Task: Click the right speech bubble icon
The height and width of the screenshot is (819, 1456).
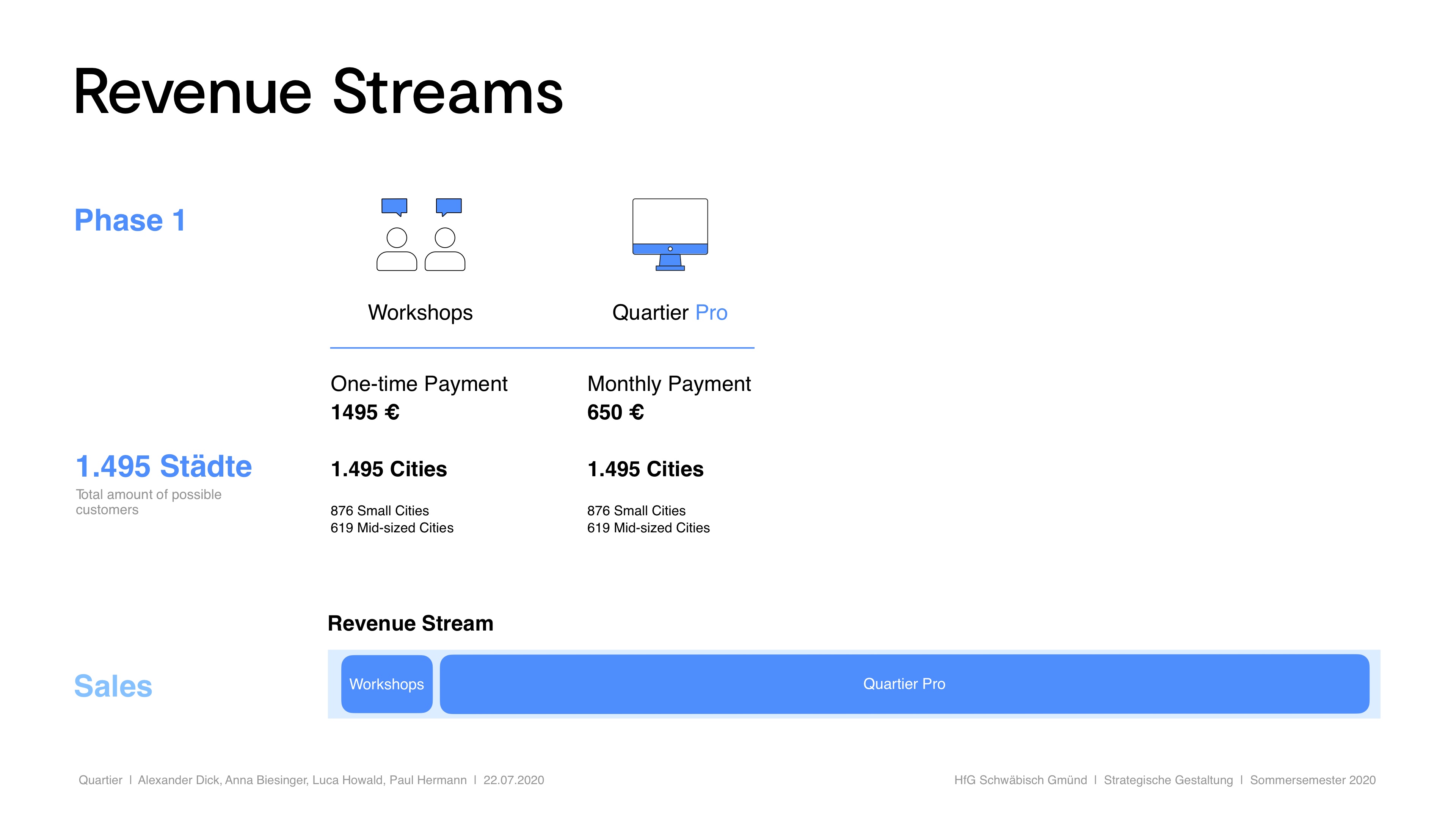Action: (449, 206)
